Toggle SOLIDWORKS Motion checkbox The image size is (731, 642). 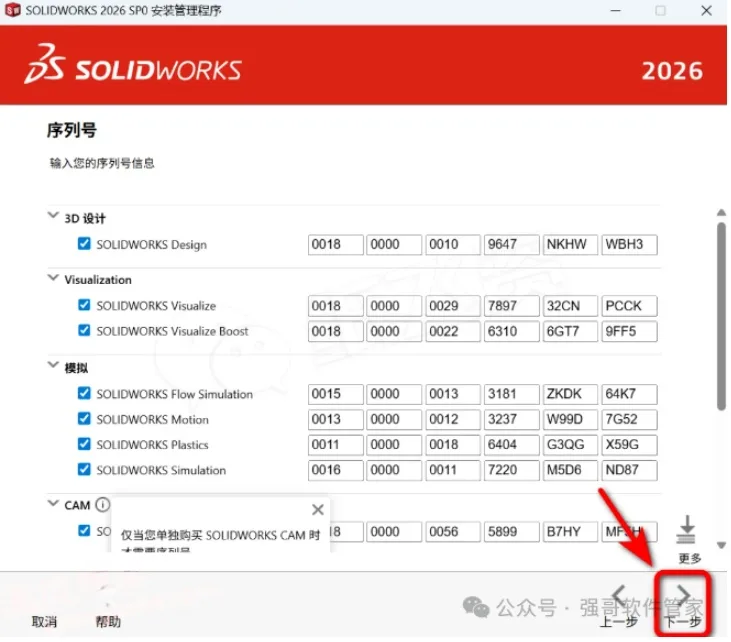(84, 418)
